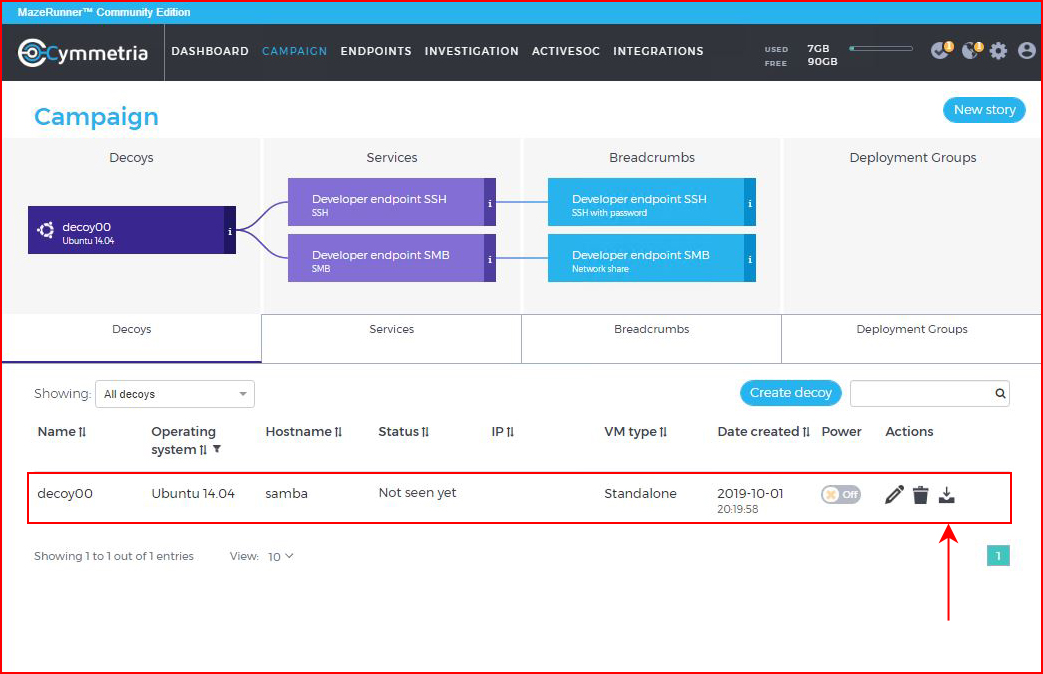Image resolution: width=1043 pixels, height=674 pixels.
Task: Switch to the Deployment Groups tab
Action: pyautogui.click(x=912, y=338)
